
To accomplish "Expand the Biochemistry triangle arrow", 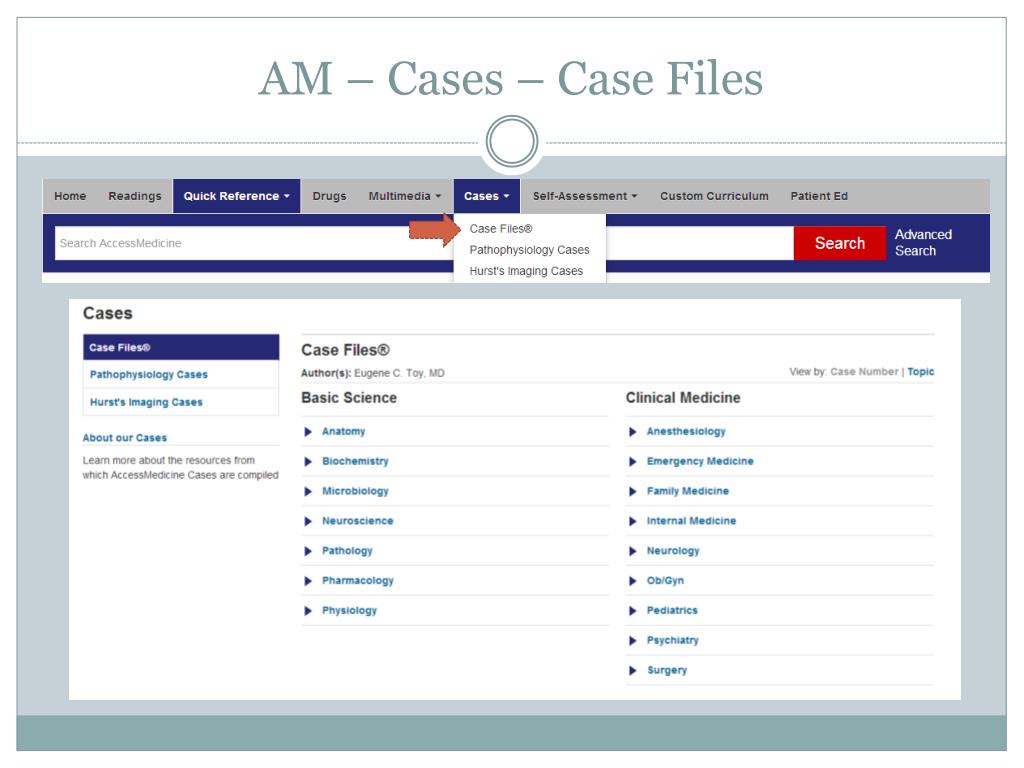I will [308, 462].
